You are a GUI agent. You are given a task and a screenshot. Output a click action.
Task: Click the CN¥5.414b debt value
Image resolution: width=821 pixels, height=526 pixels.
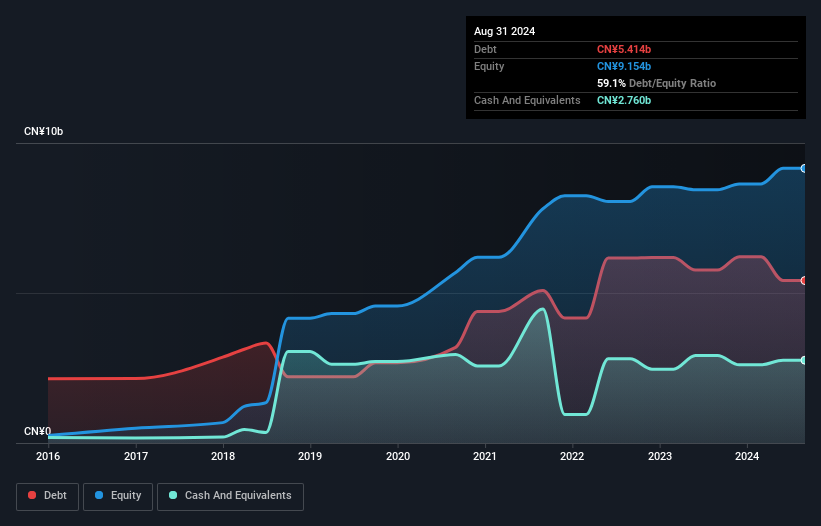coord(624,49)
